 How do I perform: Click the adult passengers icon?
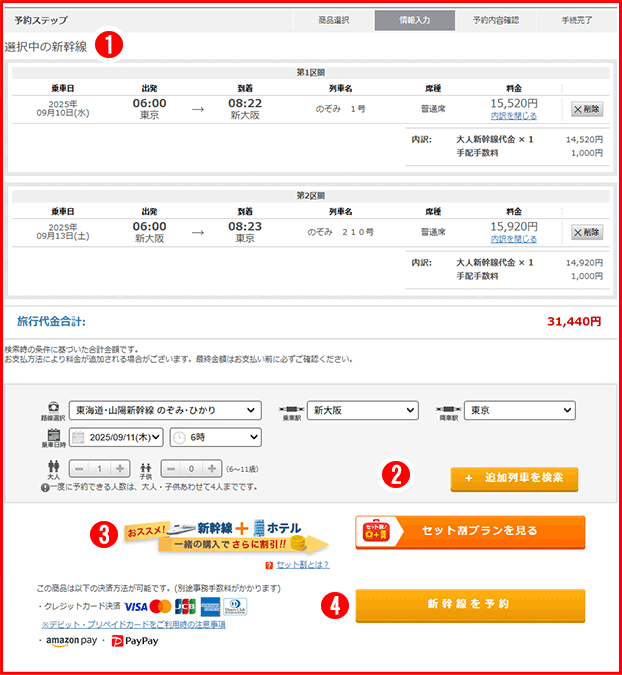(54, 466)
